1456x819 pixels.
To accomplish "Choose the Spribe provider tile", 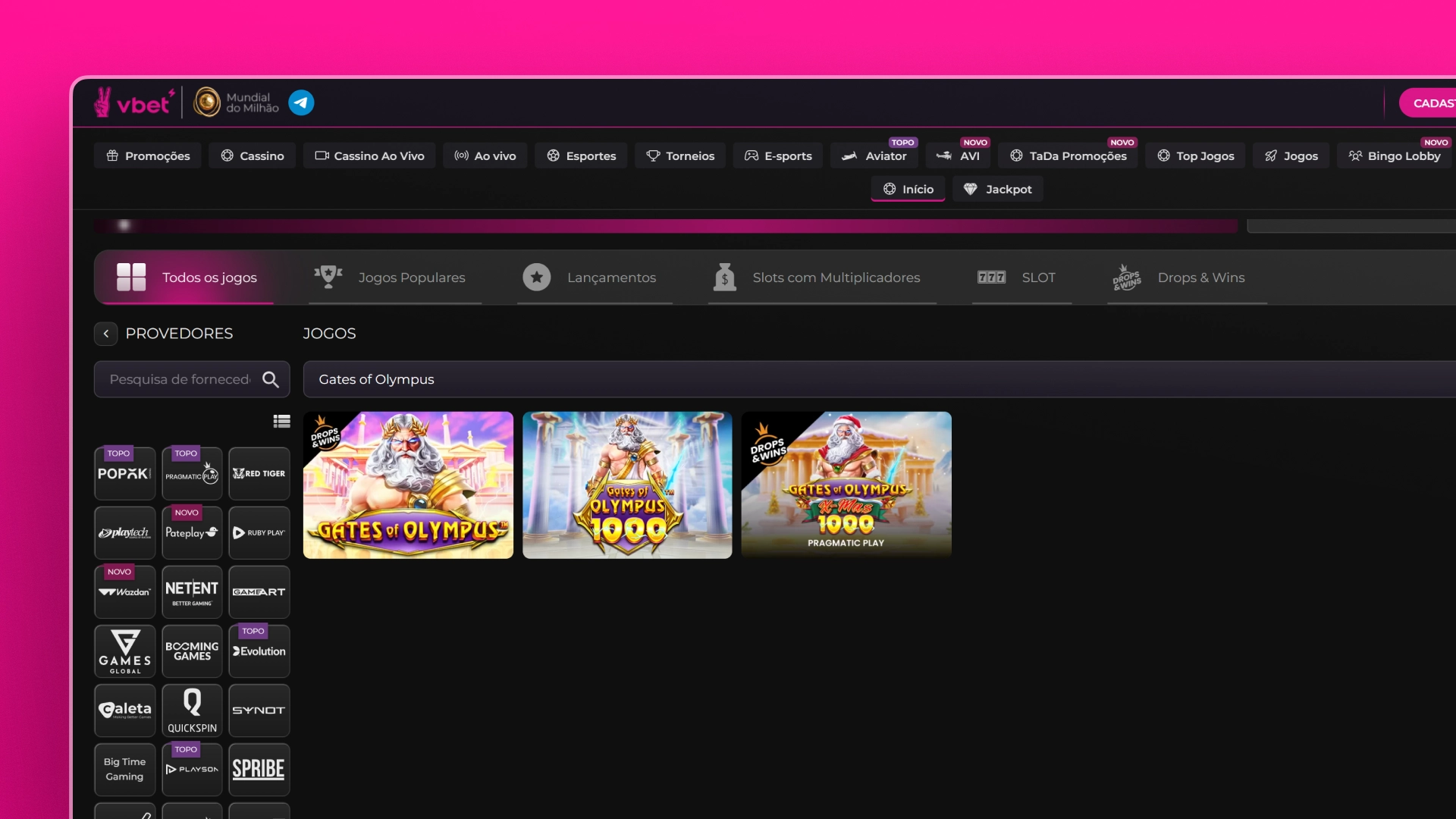I will click(259, 770).
